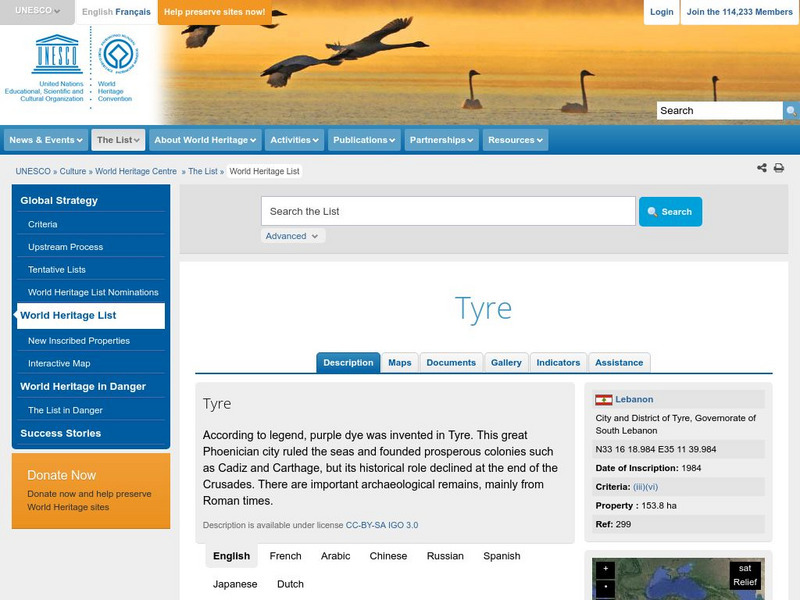Open Upstream Process in the sidebar
This screenshot has height=600, width=800.
click(x=65, y=247)
